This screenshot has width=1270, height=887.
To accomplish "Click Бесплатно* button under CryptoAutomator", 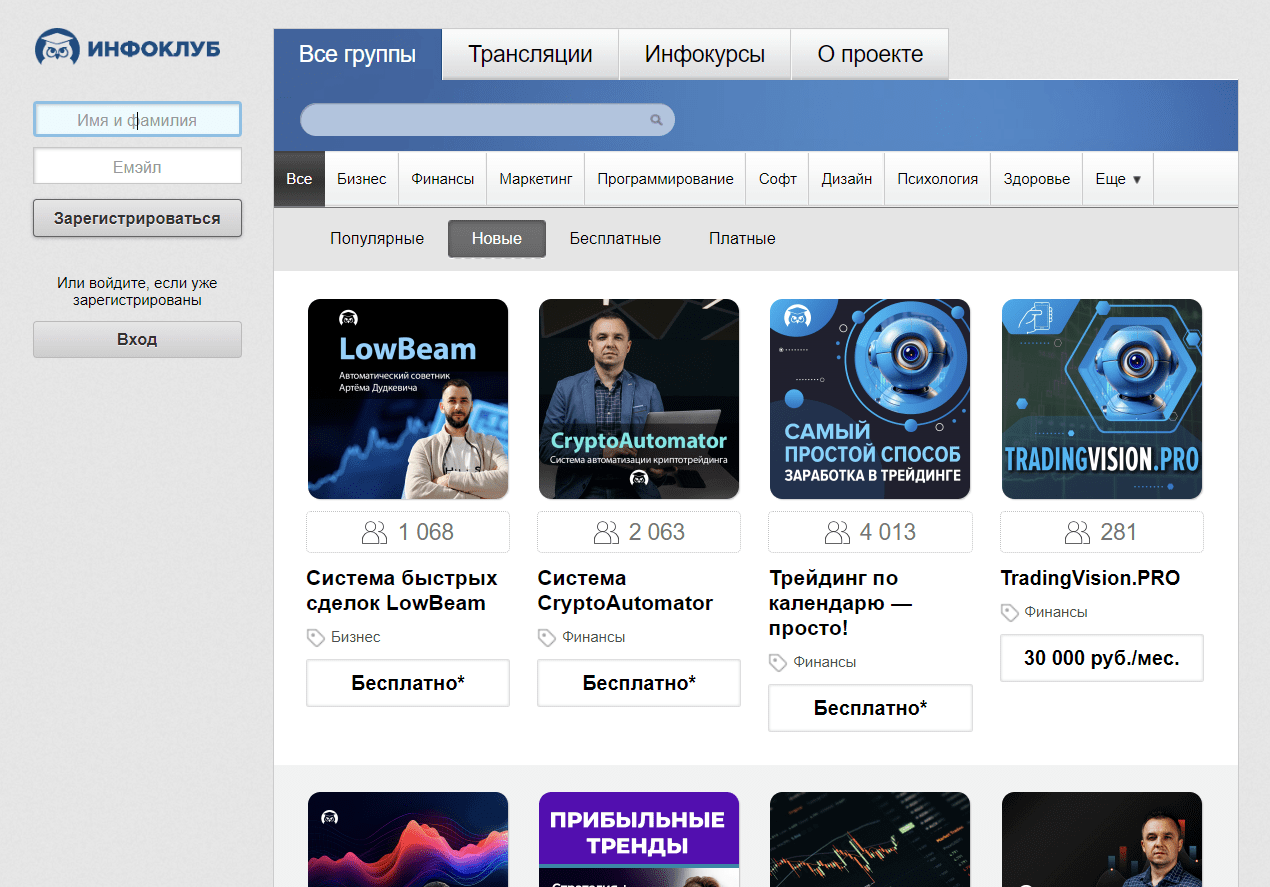I will coord(639,683).
